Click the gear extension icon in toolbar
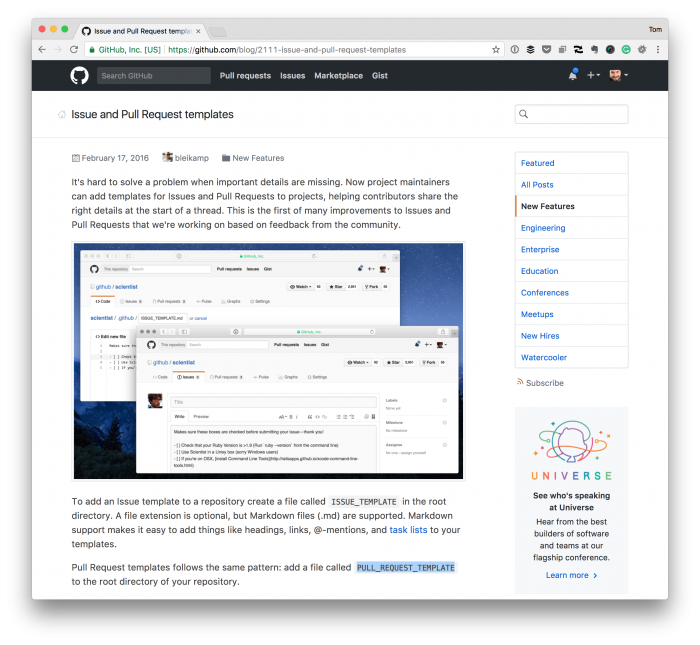The image size is (700, 645). coord(642,50)
